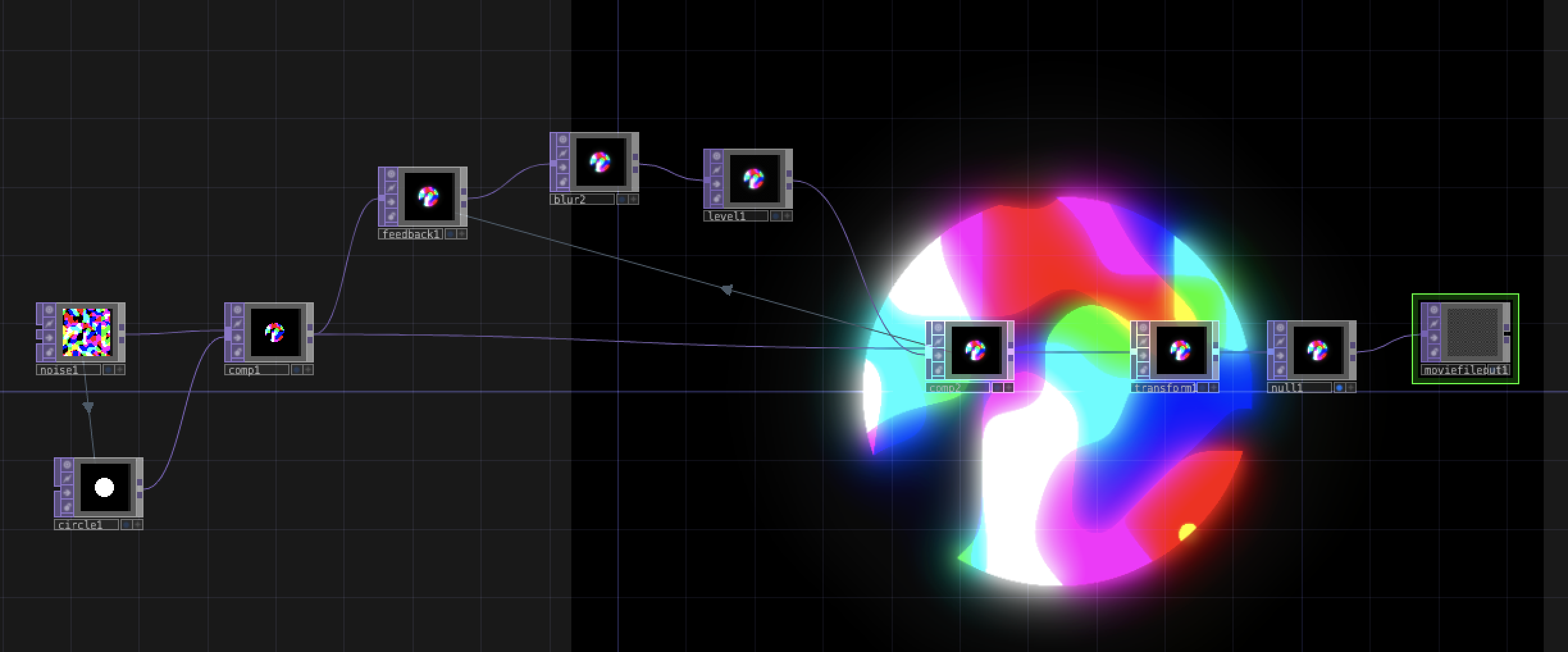Bypass the moviefileout1 operator

click(1434, 338)
